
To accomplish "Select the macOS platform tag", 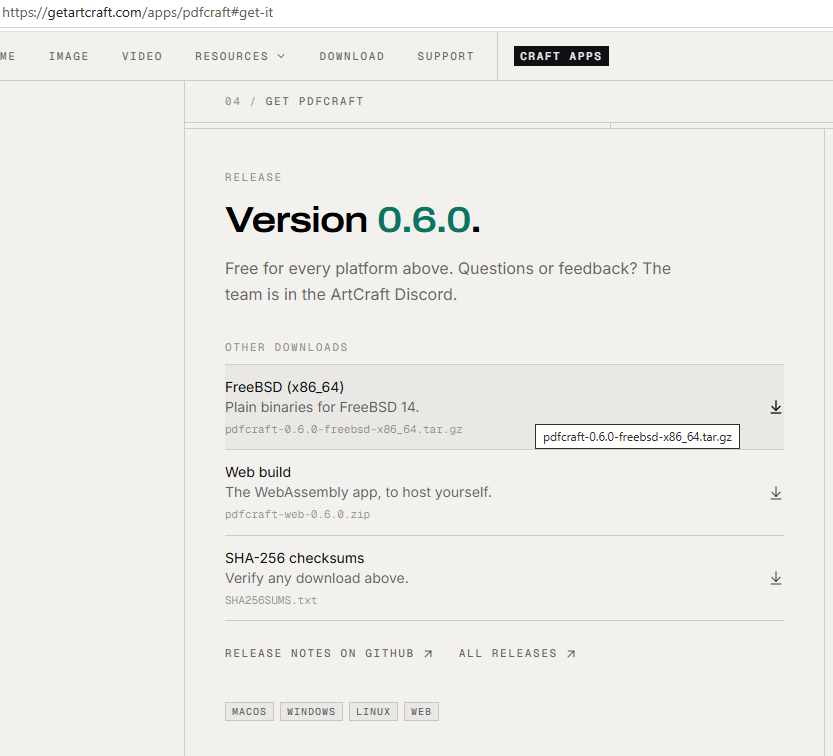I will click(249, 711).
